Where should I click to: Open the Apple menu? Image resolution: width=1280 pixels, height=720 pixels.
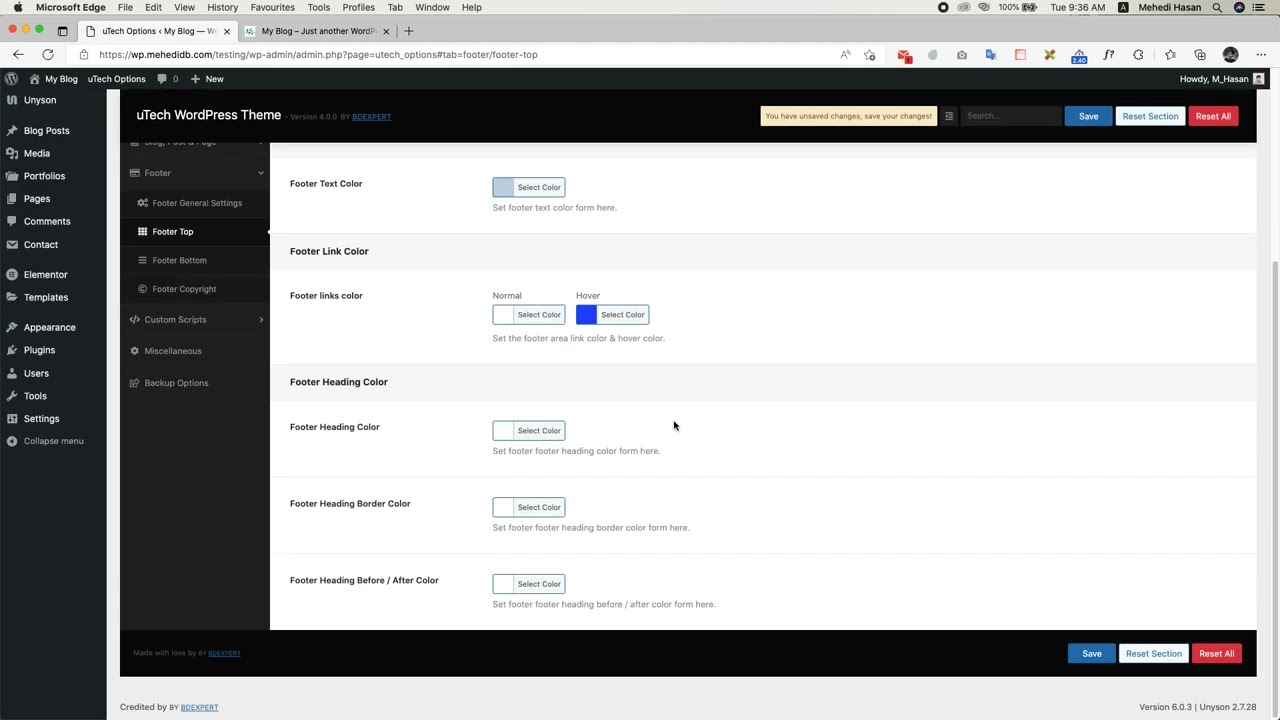pyautogui.click(x=17, y=7)
